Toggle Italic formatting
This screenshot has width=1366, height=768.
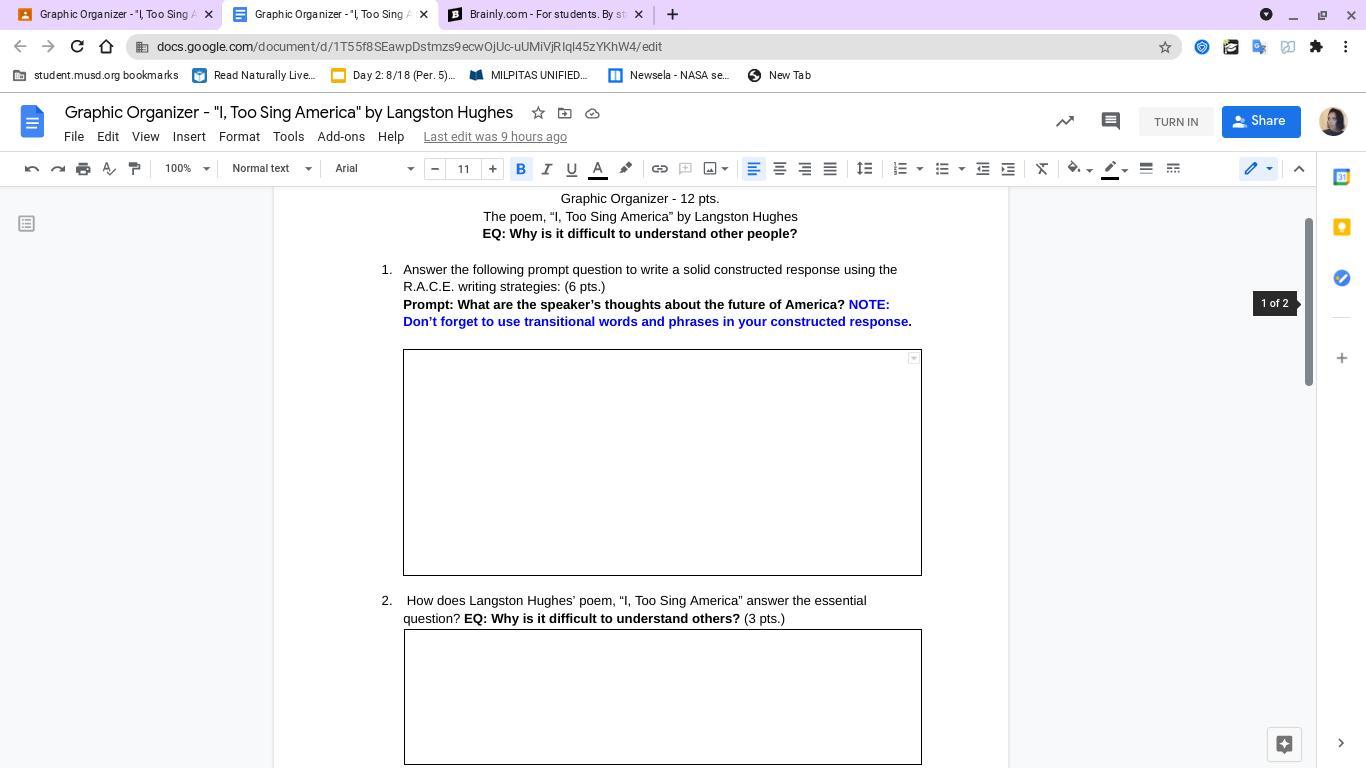[x=546, y=169]
